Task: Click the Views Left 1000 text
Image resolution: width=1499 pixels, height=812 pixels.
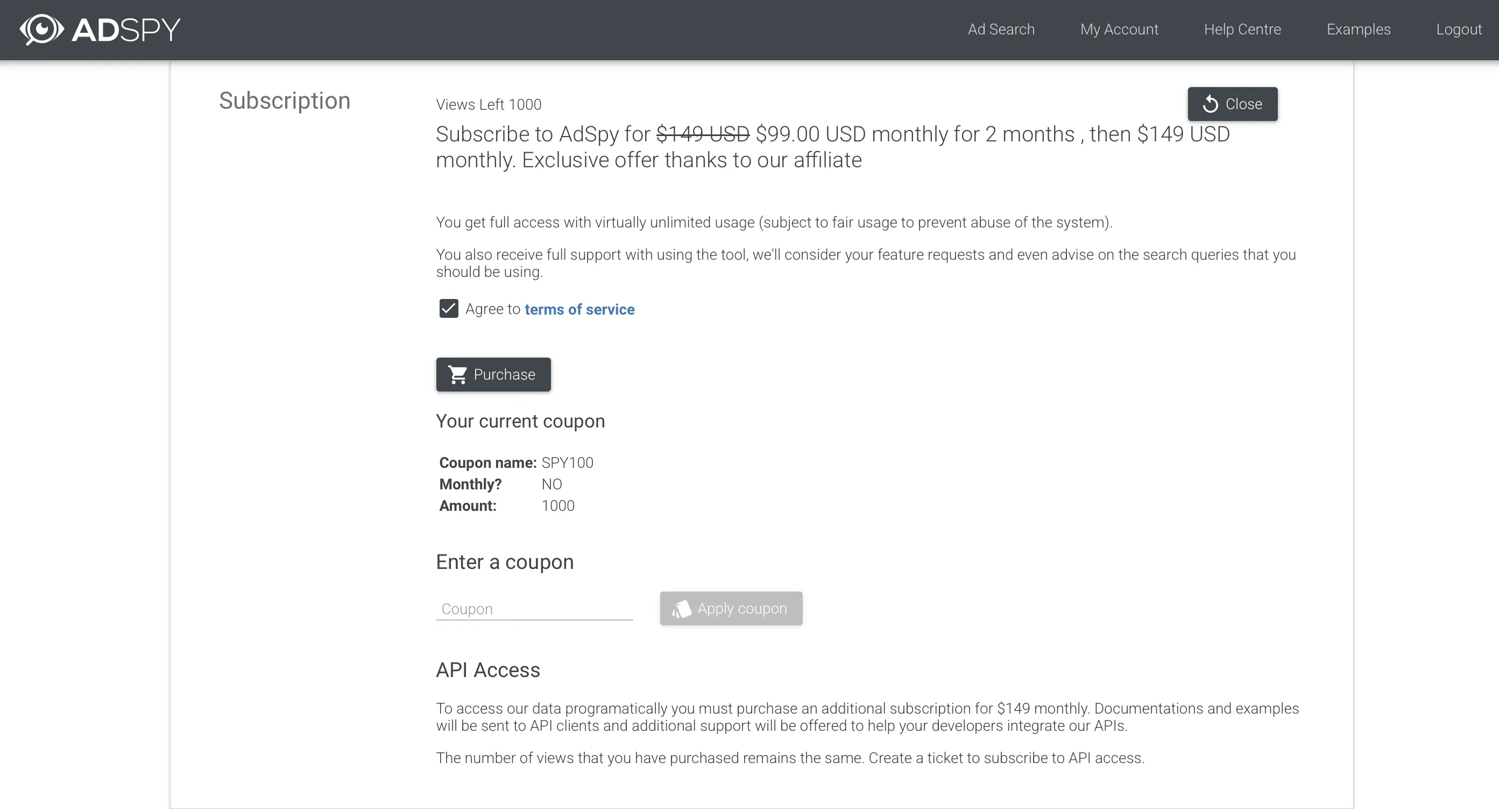Action: (488, 105)
